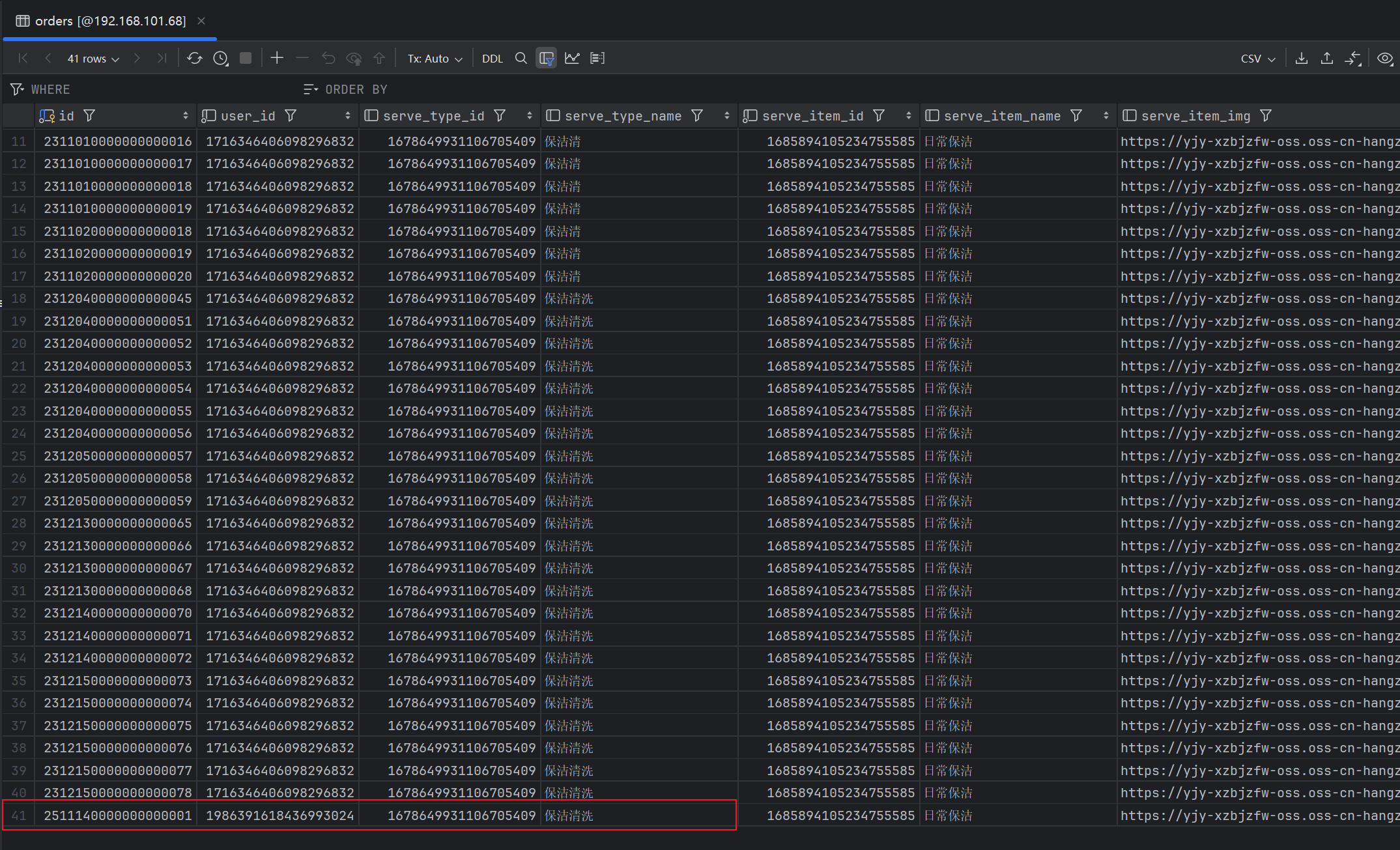1400x850 pixels.
Task: Click the Export Data download icon
Action: click(1301, 58)
